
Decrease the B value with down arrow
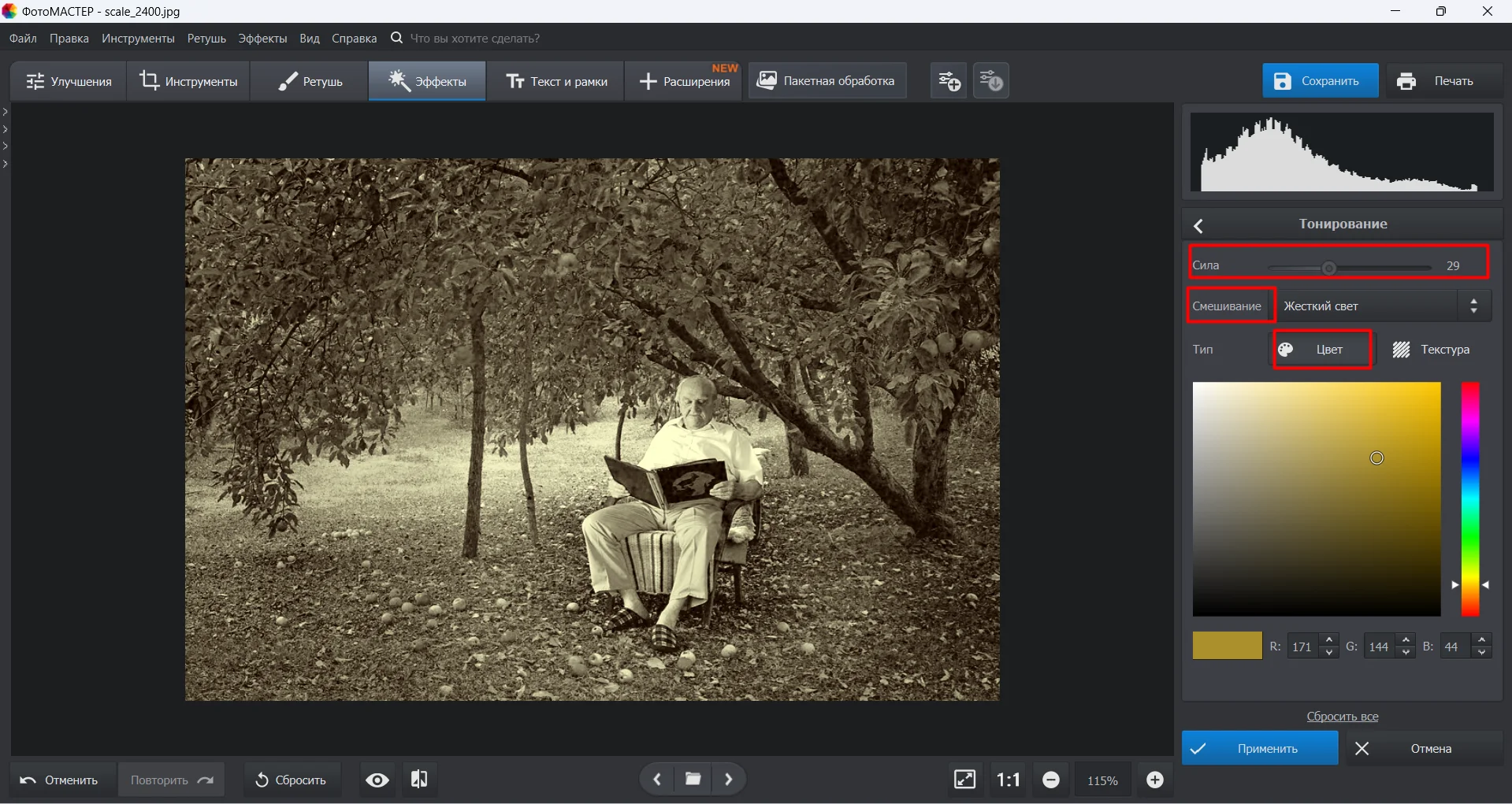[1483, 653]
